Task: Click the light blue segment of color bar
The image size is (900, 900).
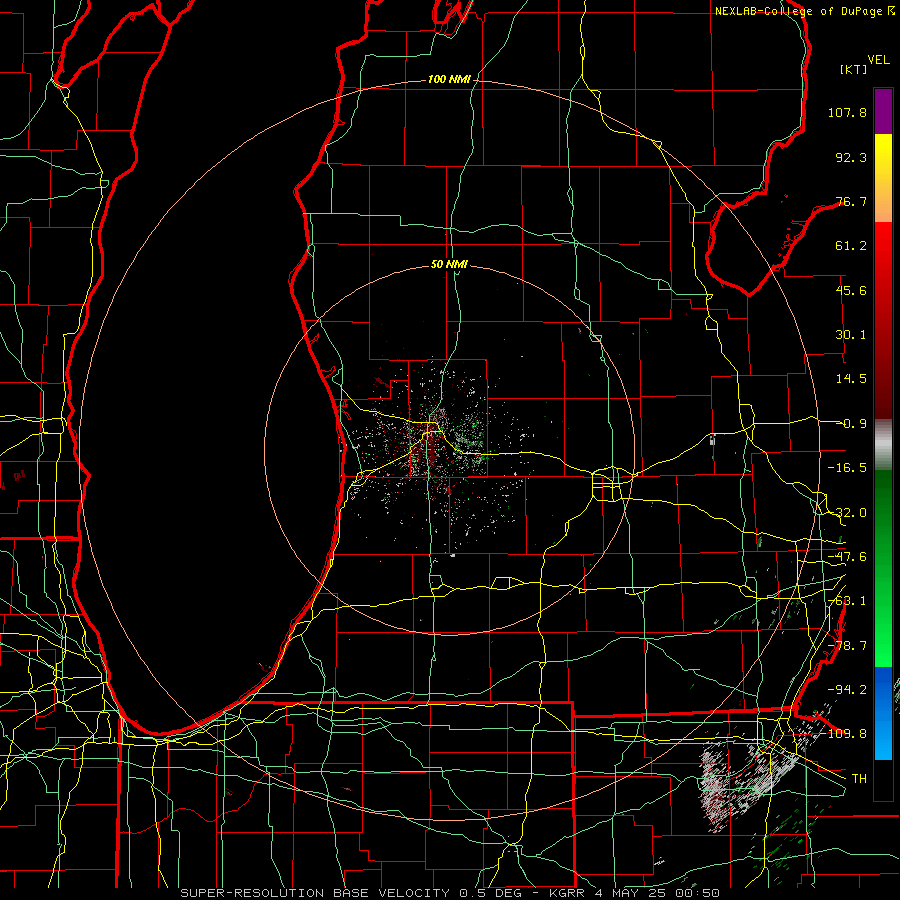Action: click(x=883, y=713)
